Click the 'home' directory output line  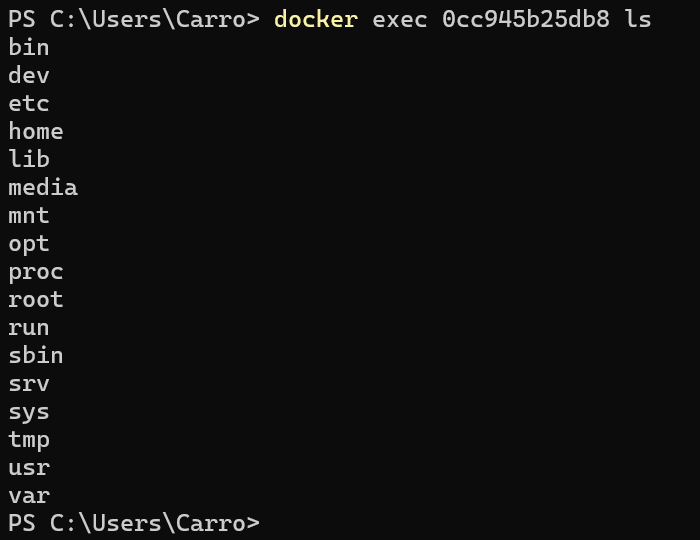pos(36,131)
